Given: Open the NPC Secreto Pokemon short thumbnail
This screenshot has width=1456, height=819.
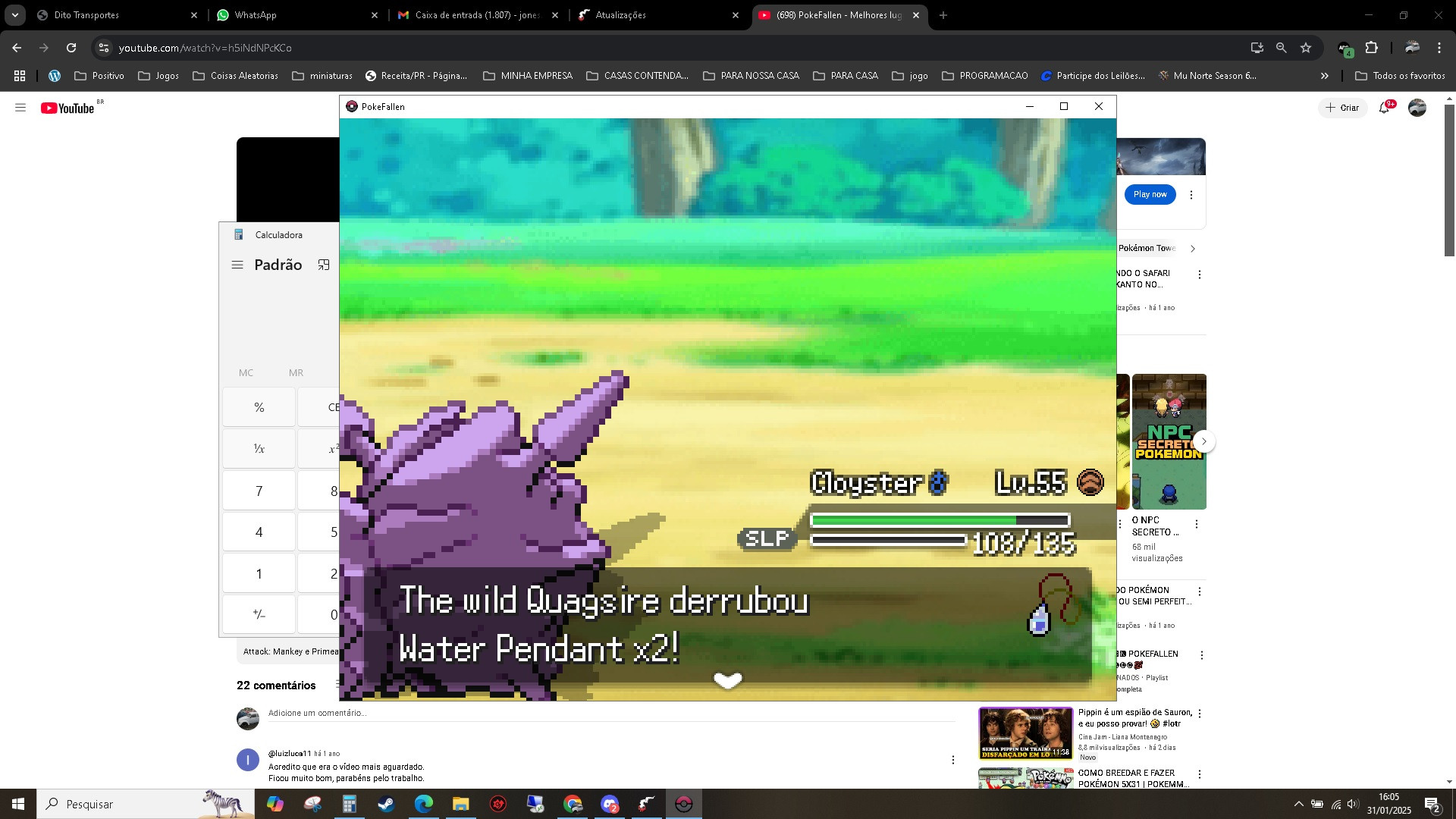Looking at the screenshot, I should [1169, 441].
